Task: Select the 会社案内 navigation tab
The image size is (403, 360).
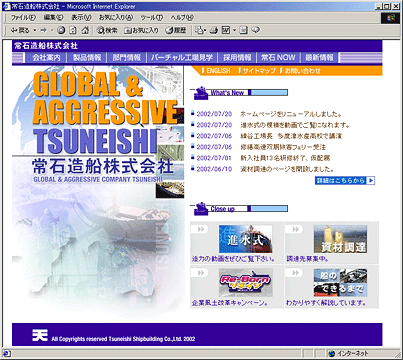Action: pos(46,58)
